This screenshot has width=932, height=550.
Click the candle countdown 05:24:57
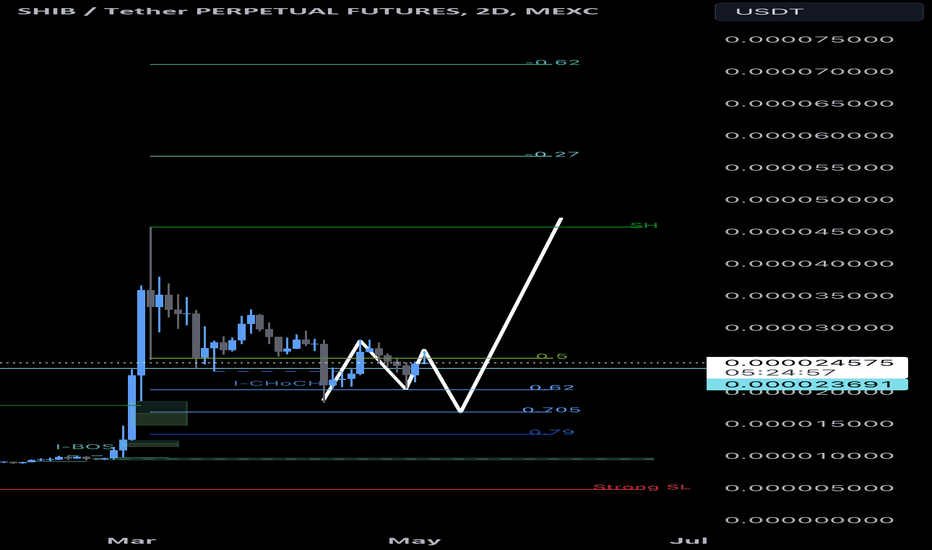(x=780, y=373)
